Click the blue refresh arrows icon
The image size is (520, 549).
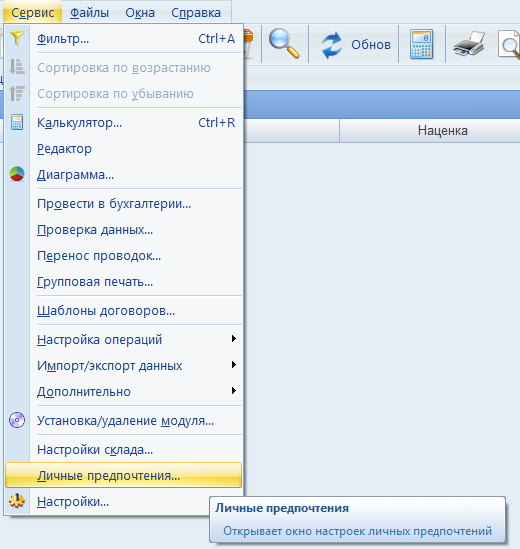[332, 45]
